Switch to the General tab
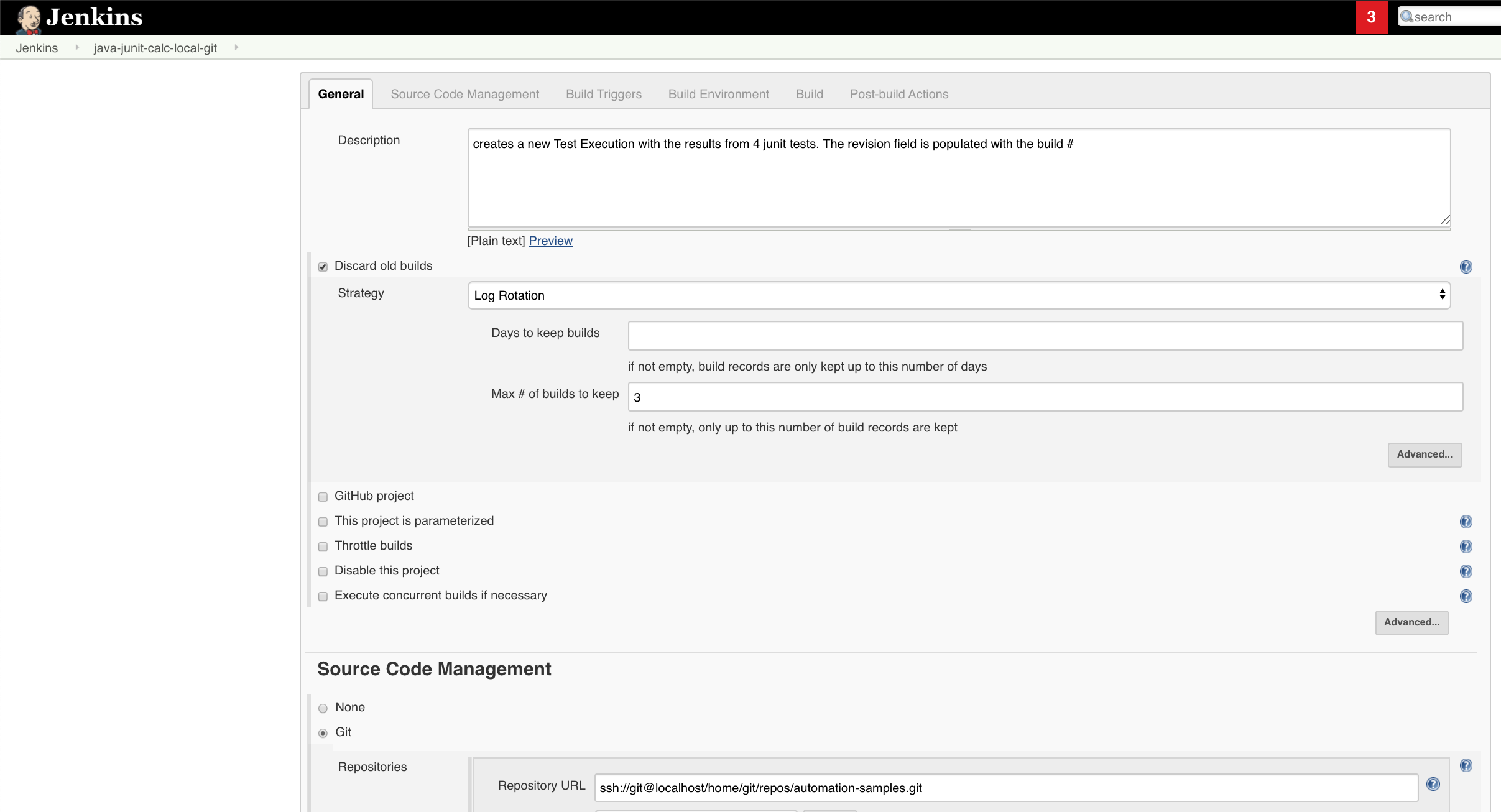The width and height of the screenshot is (1501, 812). pyautogui.click(x=341, y=94)
